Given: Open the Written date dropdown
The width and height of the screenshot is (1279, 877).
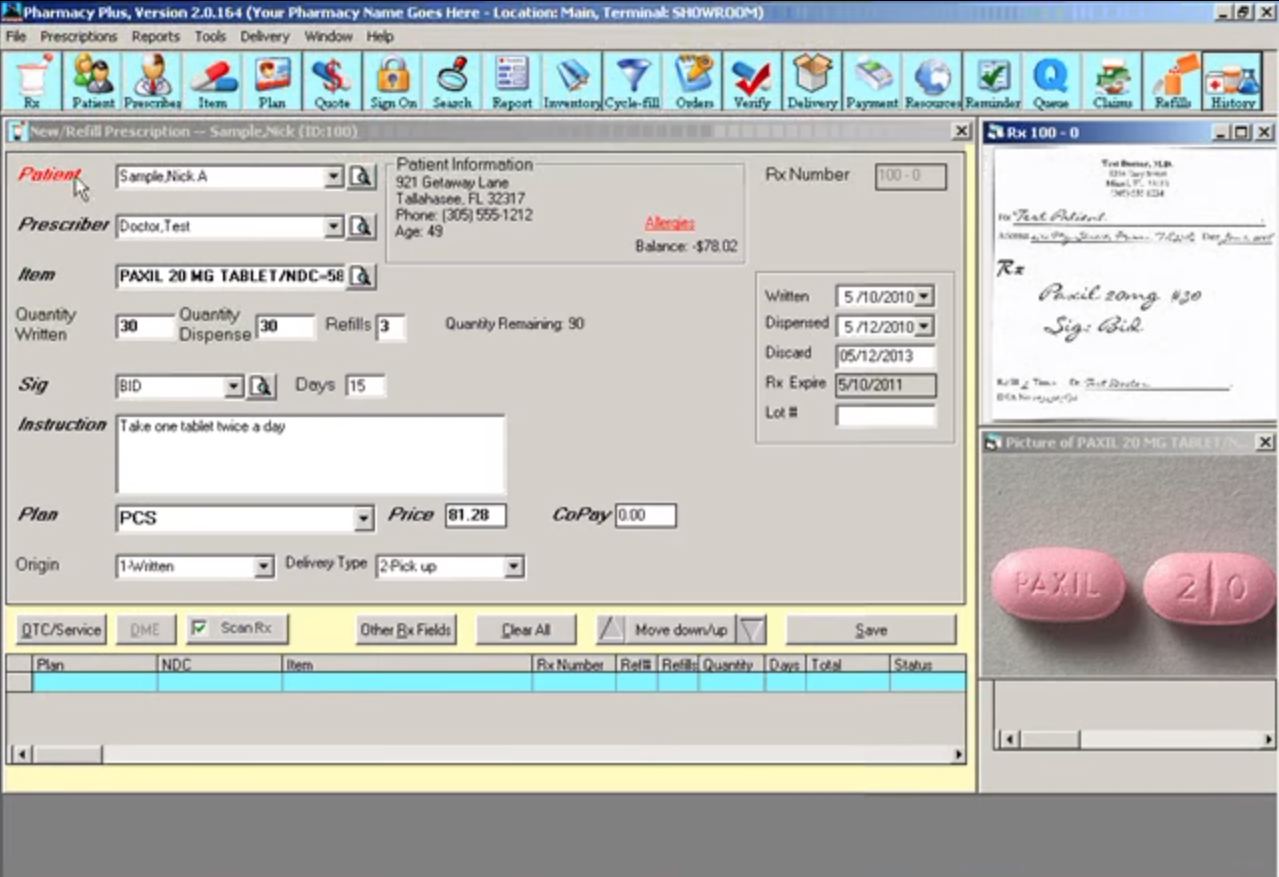Looking at the screenshot, I should [924, 296].
